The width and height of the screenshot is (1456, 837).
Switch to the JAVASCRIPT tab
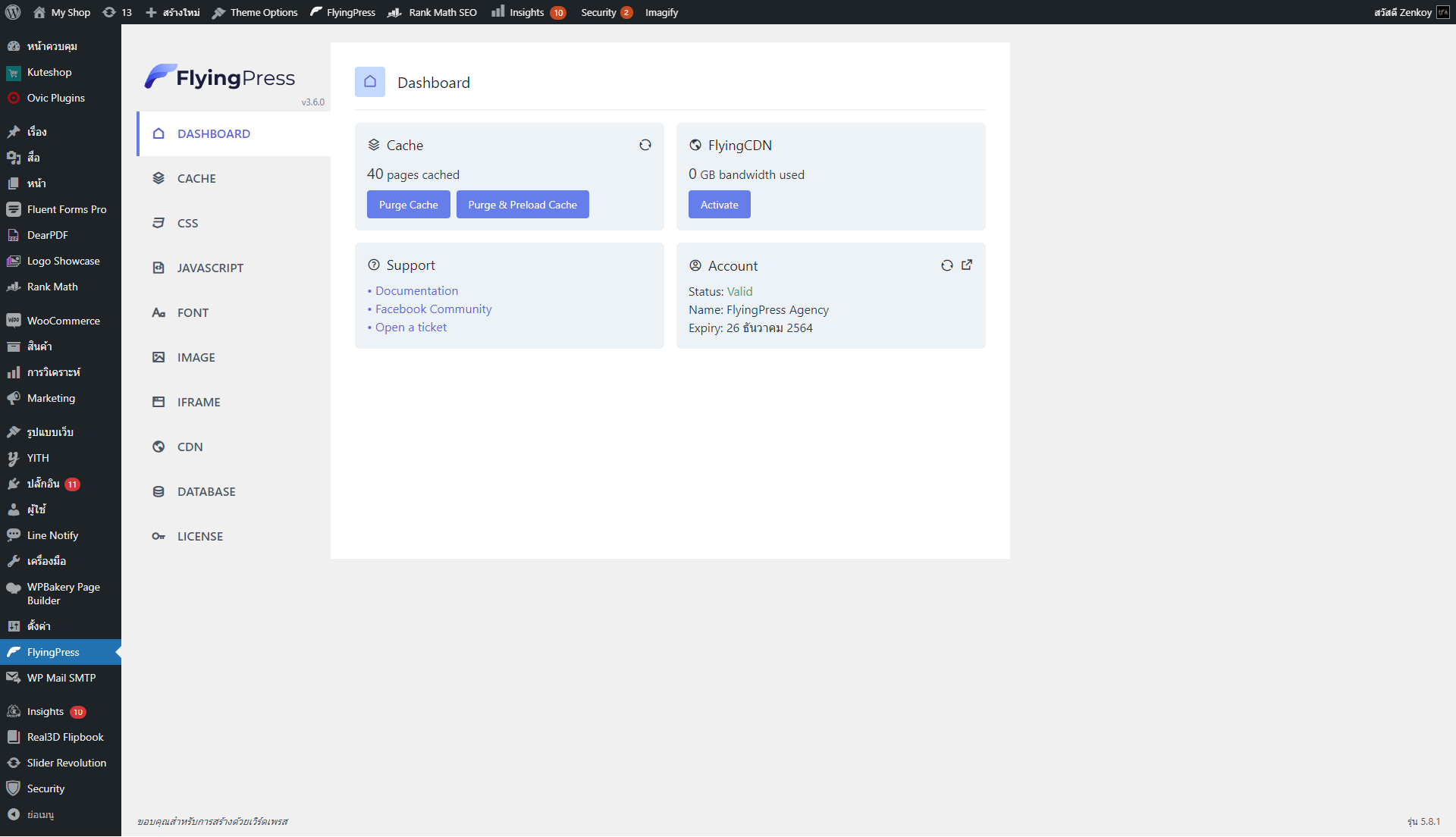coord(210,268)
